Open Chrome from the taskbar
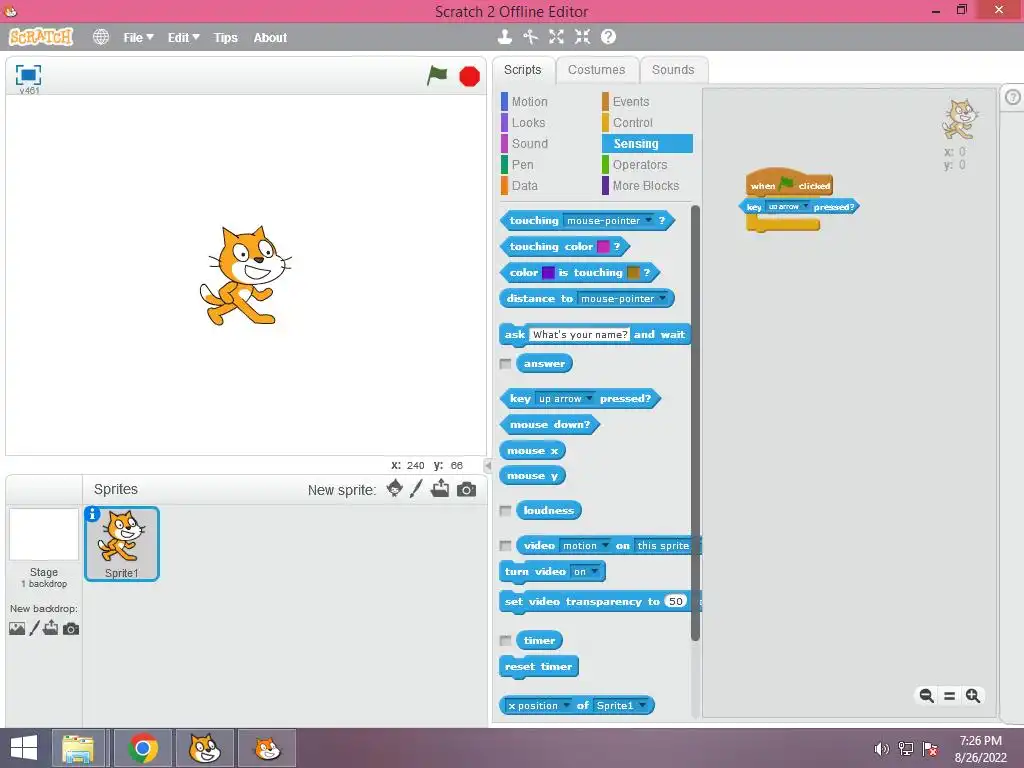This screenshot has height=768, width=1024. tap(143, 748)
